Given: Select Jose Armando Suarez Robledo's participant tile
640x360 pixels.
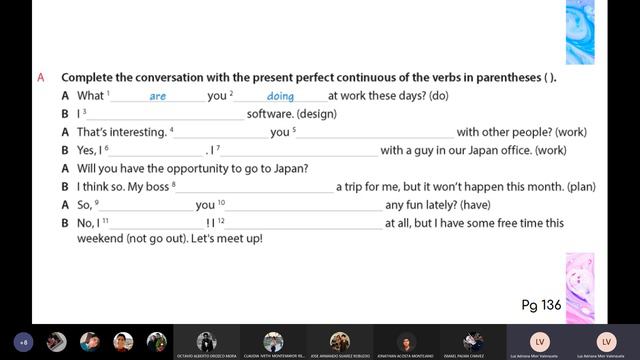Looking at the screenshot, I should (340, 342).
